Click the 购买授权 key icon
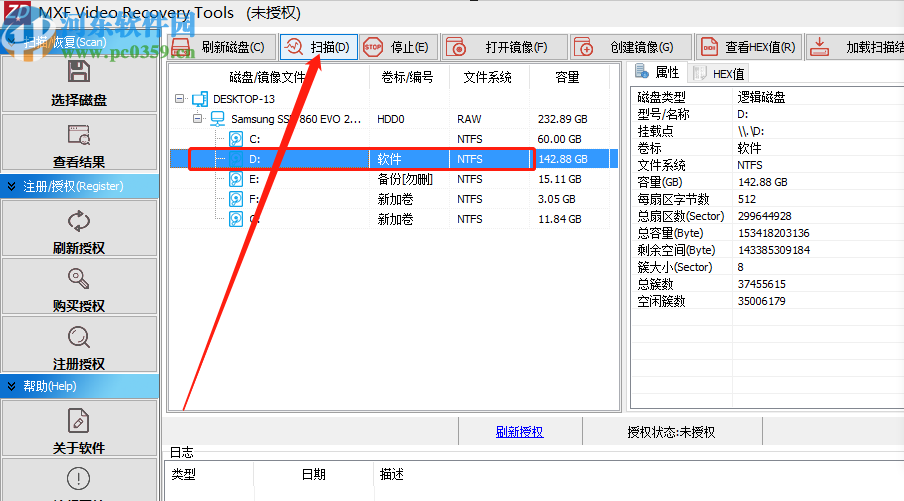This screenshot has height=501, width=904. tap(79, 279)
